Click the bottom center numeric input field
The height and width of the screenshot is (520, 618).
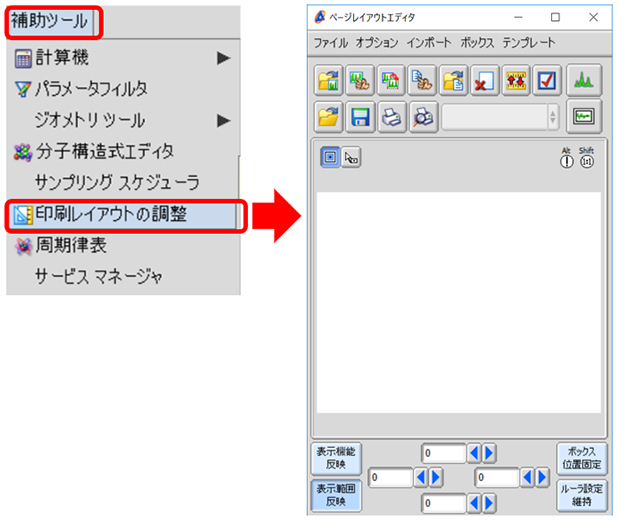(x=443, y=504)
